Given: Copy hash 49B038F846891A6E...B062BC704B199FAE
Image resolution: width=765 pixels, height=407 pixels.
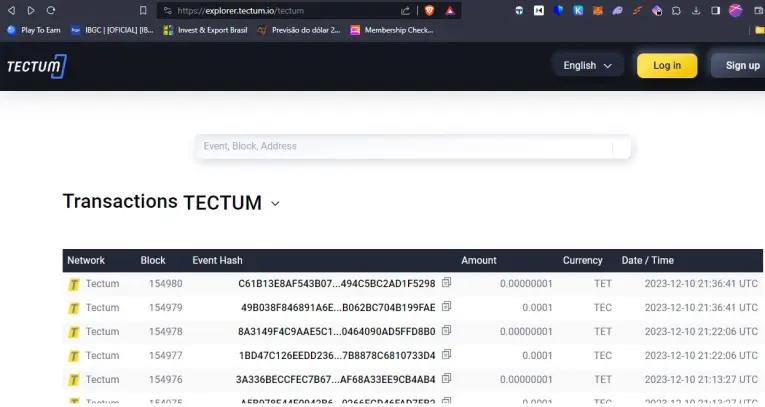Looking at the screenshot, I should (x=446, y=306).
